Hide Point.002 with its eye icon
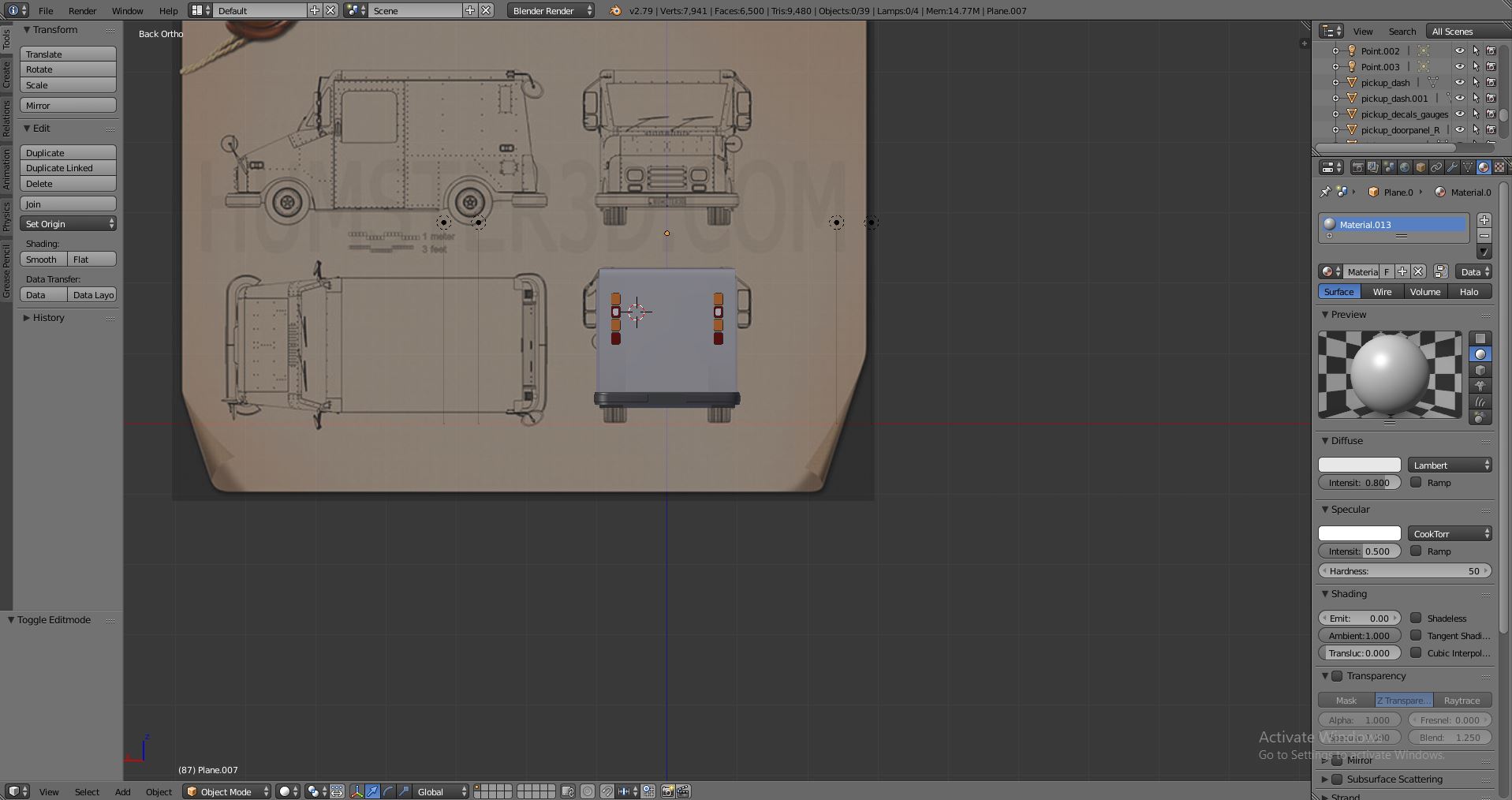1512x800 pixels. pos(1459,50)
